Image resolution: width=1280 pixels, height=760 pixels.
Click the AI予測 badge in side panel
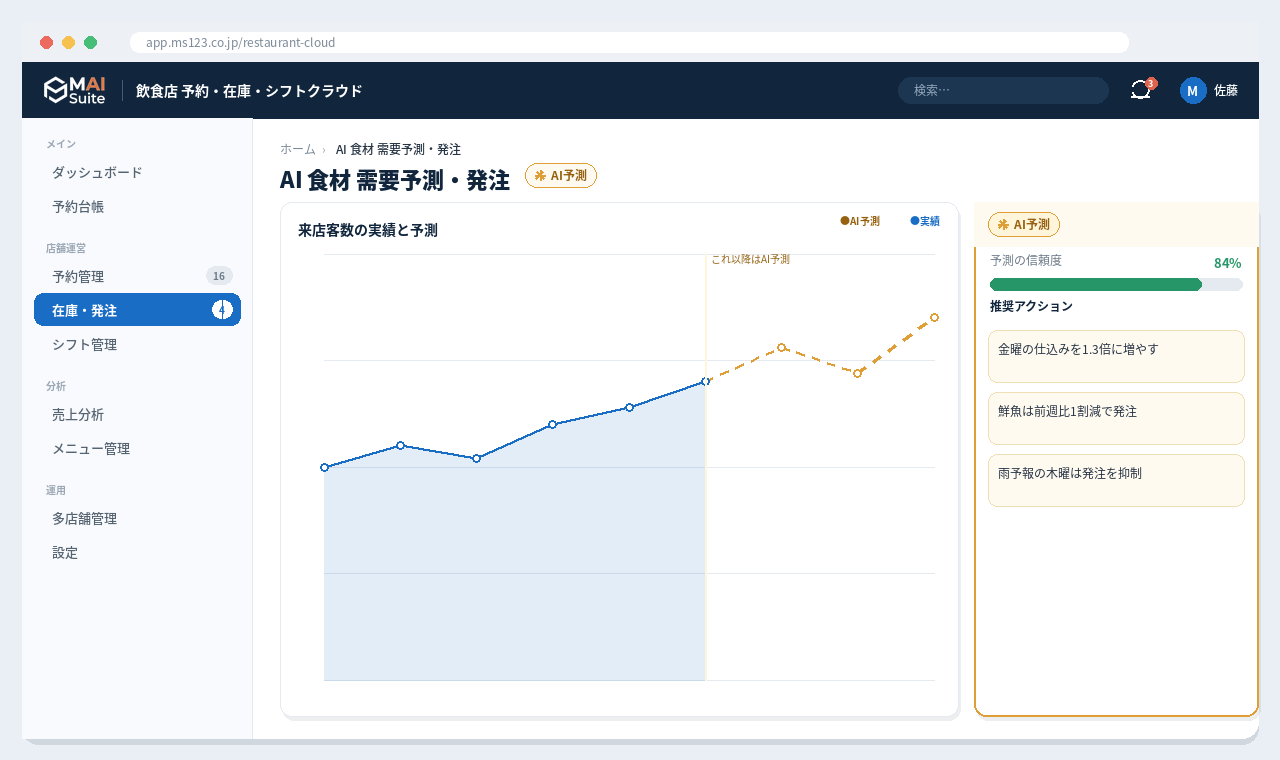1024,224
